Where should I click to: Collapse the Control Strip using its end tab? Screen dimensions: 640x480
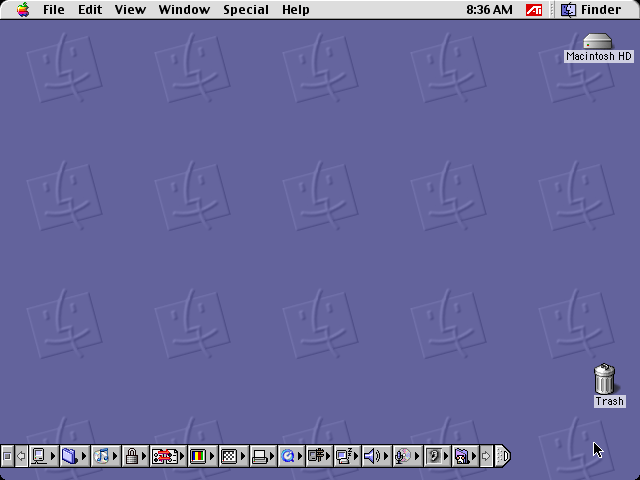(503, 456)
